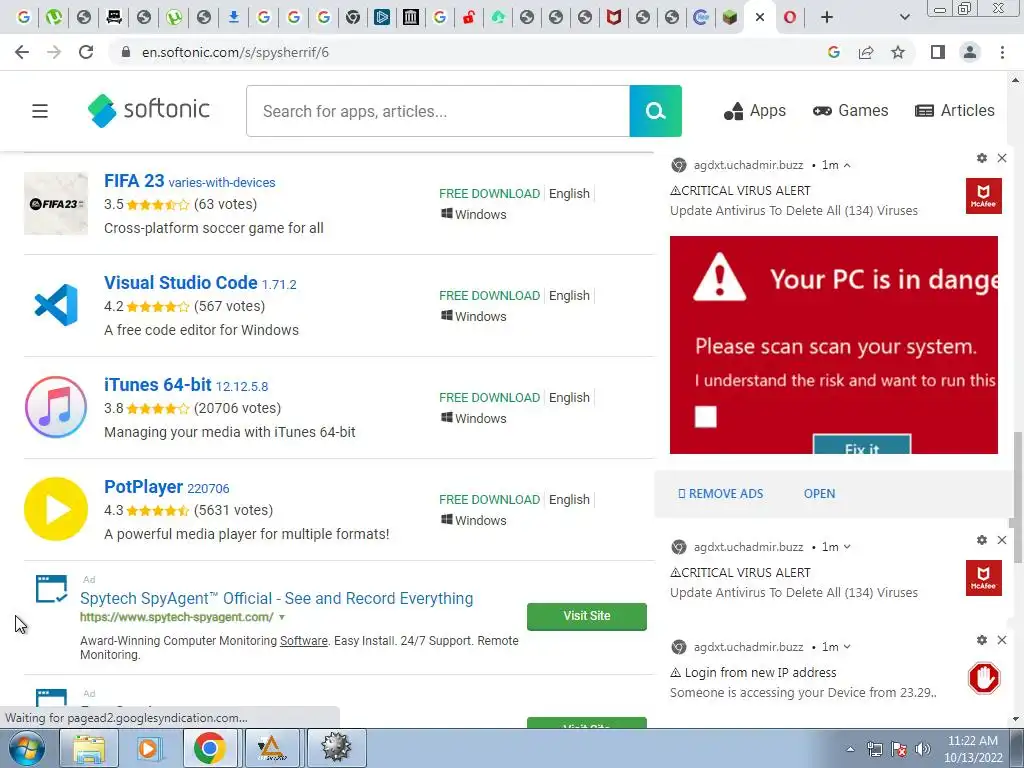
Task: Share this page via the share icon
Action: (866, 52)
